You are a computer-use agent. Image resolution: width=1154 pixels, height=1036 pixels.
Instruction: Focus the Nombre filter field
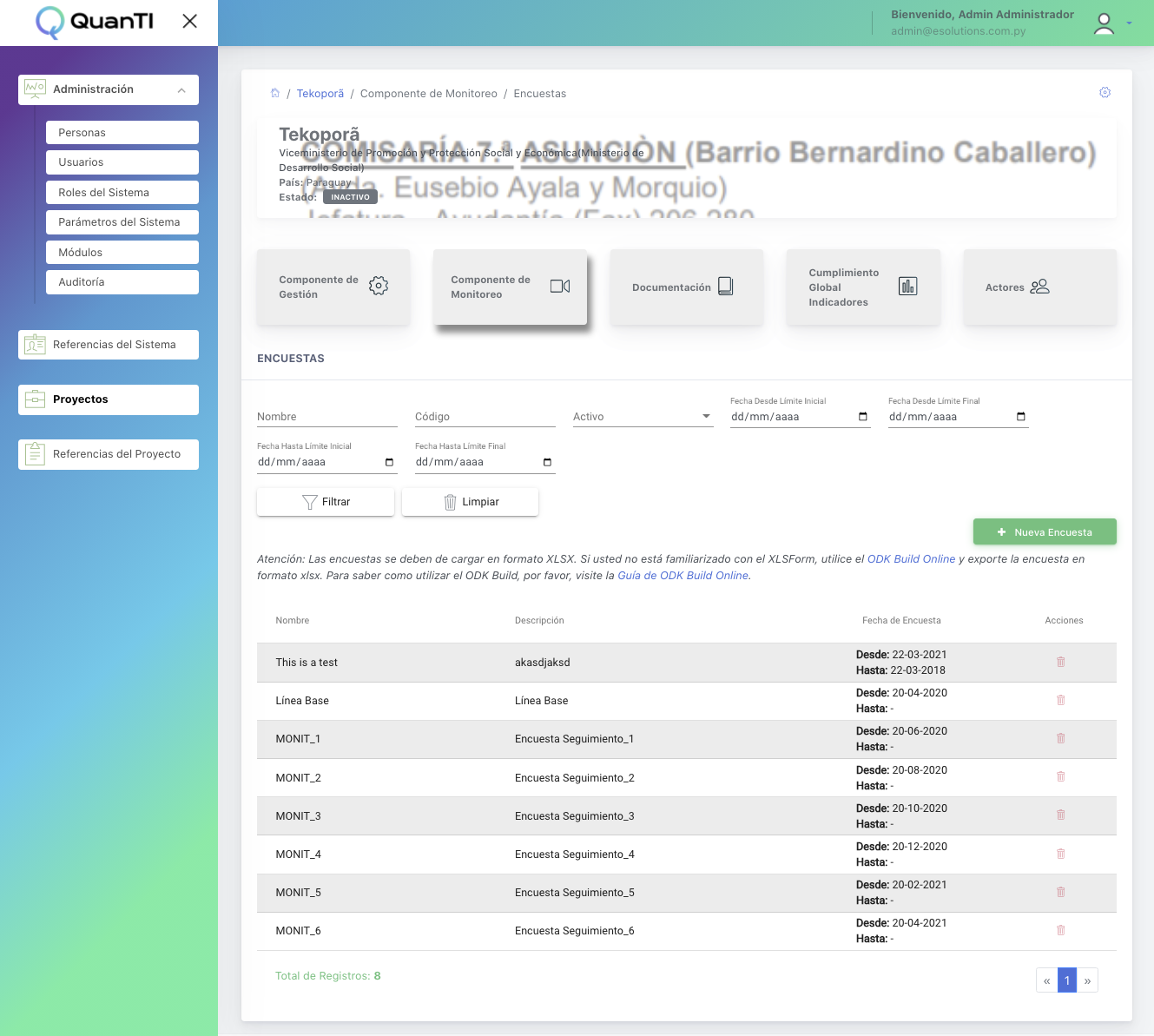[327, 417]
